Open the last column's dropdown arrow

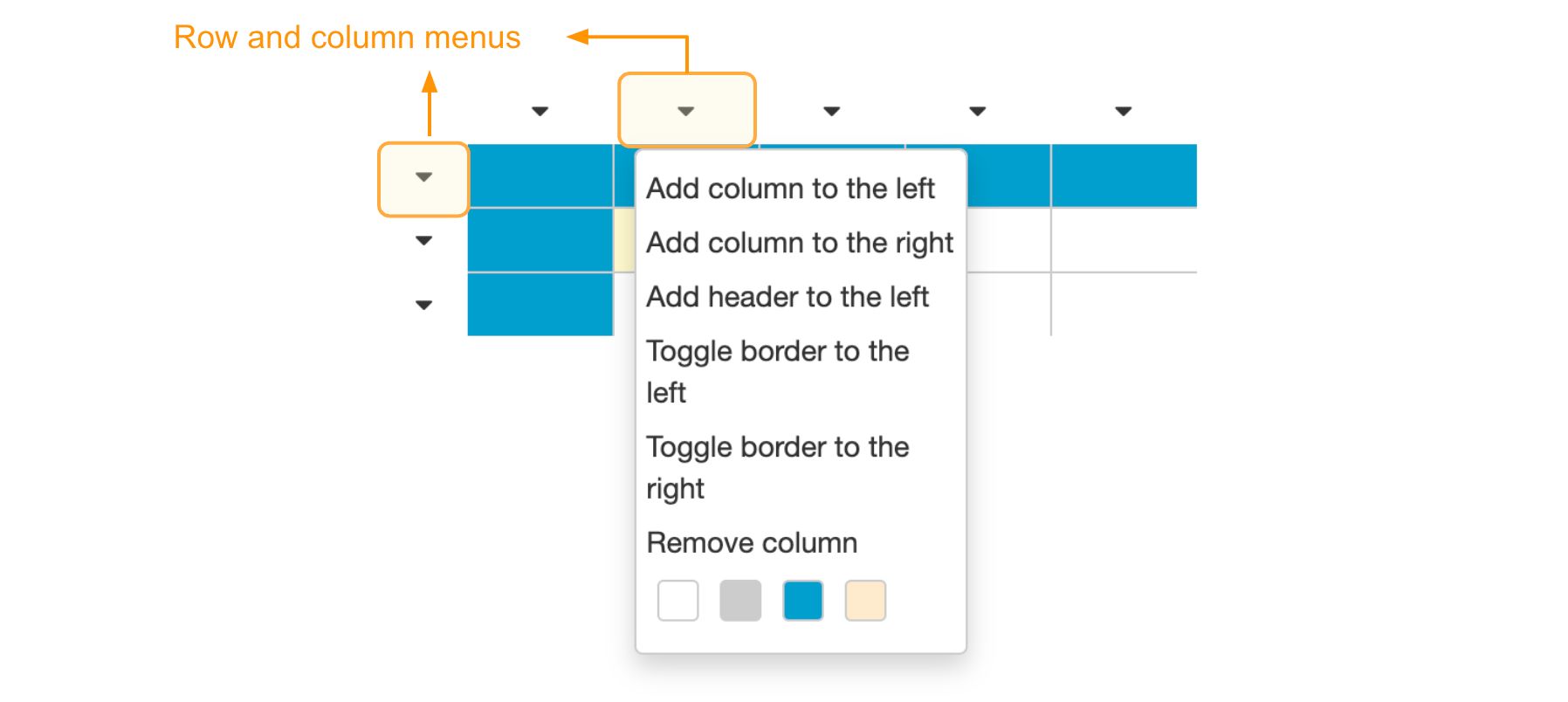[x=1122, y=110]
